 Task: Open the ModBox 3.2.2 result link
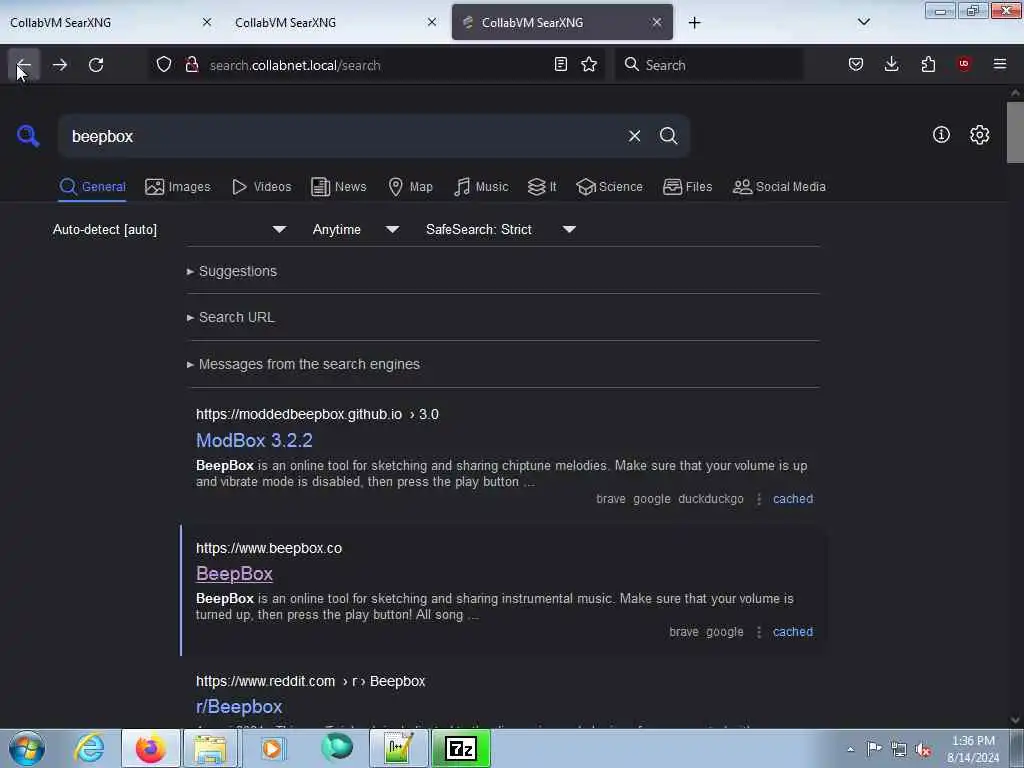click(254, 440)
